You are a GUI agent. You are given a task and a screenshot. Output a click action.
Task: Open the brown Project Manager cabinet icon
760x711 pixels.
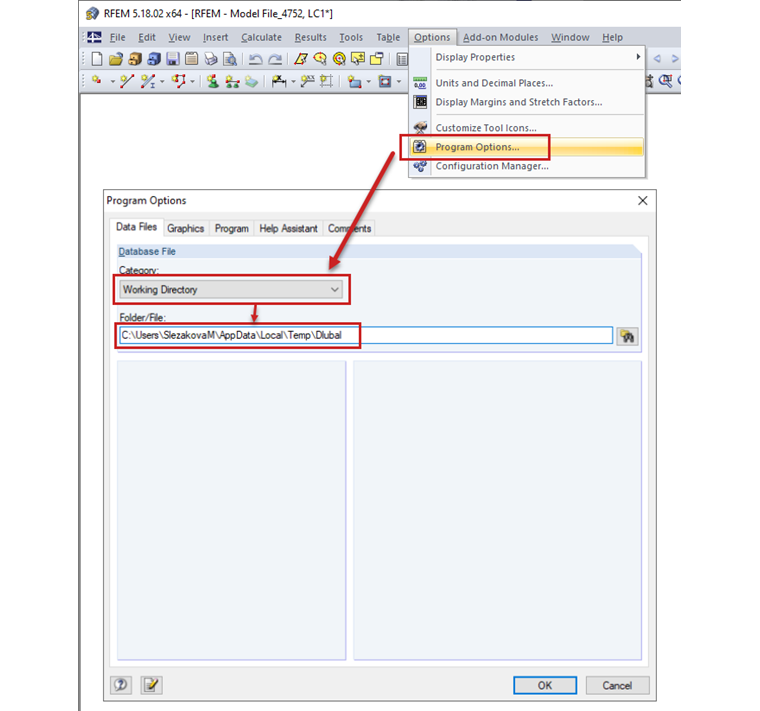click(135, 59)
